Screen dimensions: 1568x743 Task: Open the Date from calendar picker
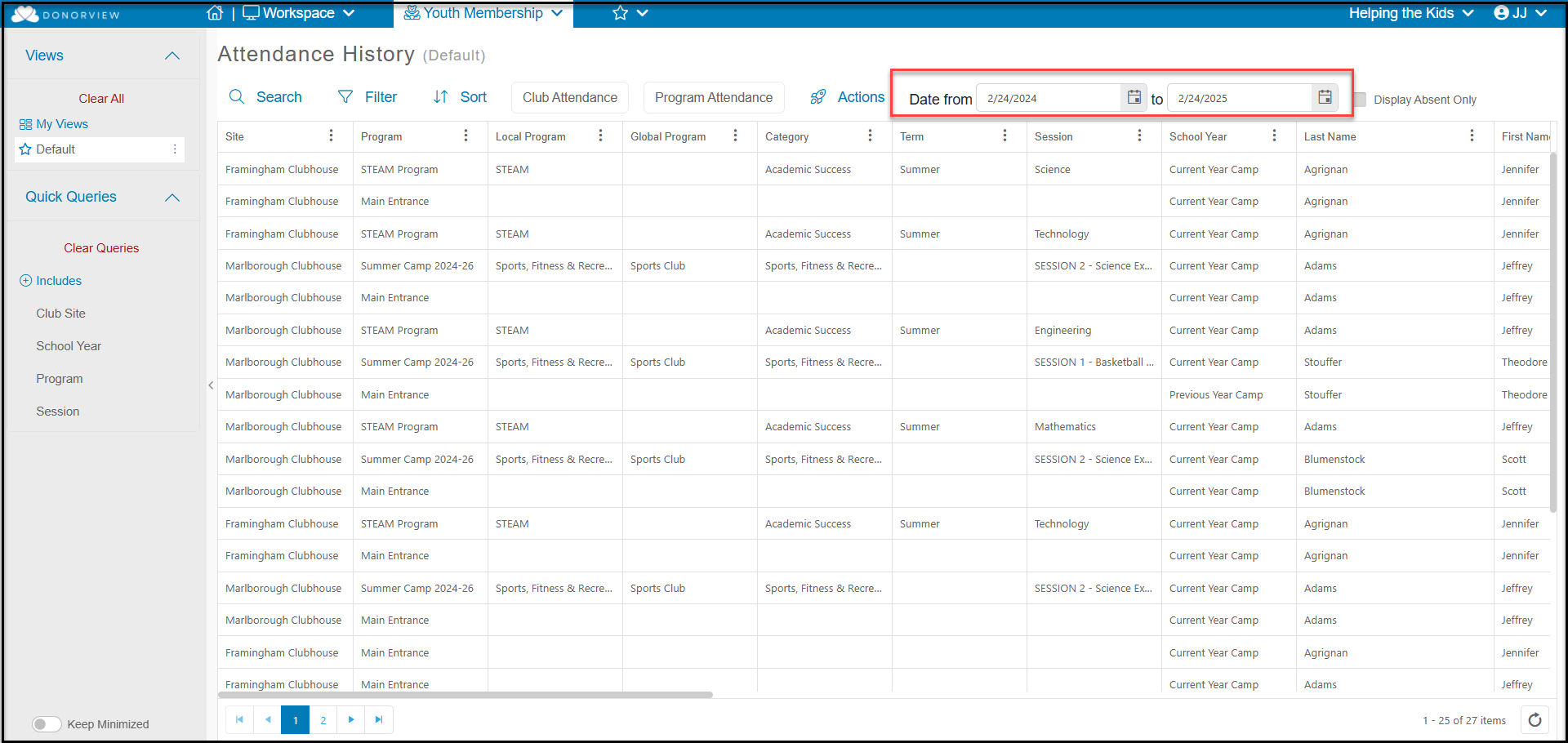[1134, 97]
